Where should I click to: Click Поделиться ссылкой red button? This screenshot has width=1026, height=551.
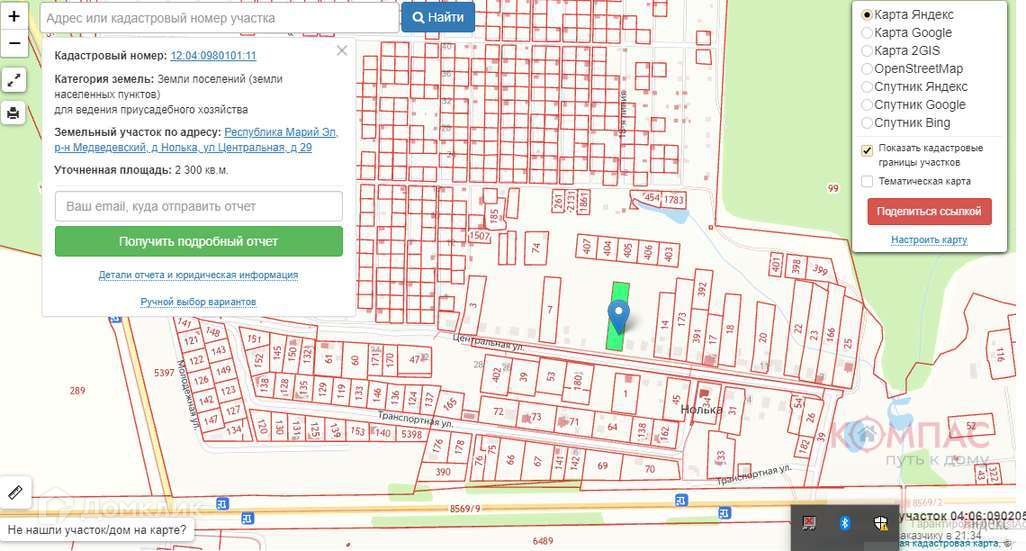(929, 211)
